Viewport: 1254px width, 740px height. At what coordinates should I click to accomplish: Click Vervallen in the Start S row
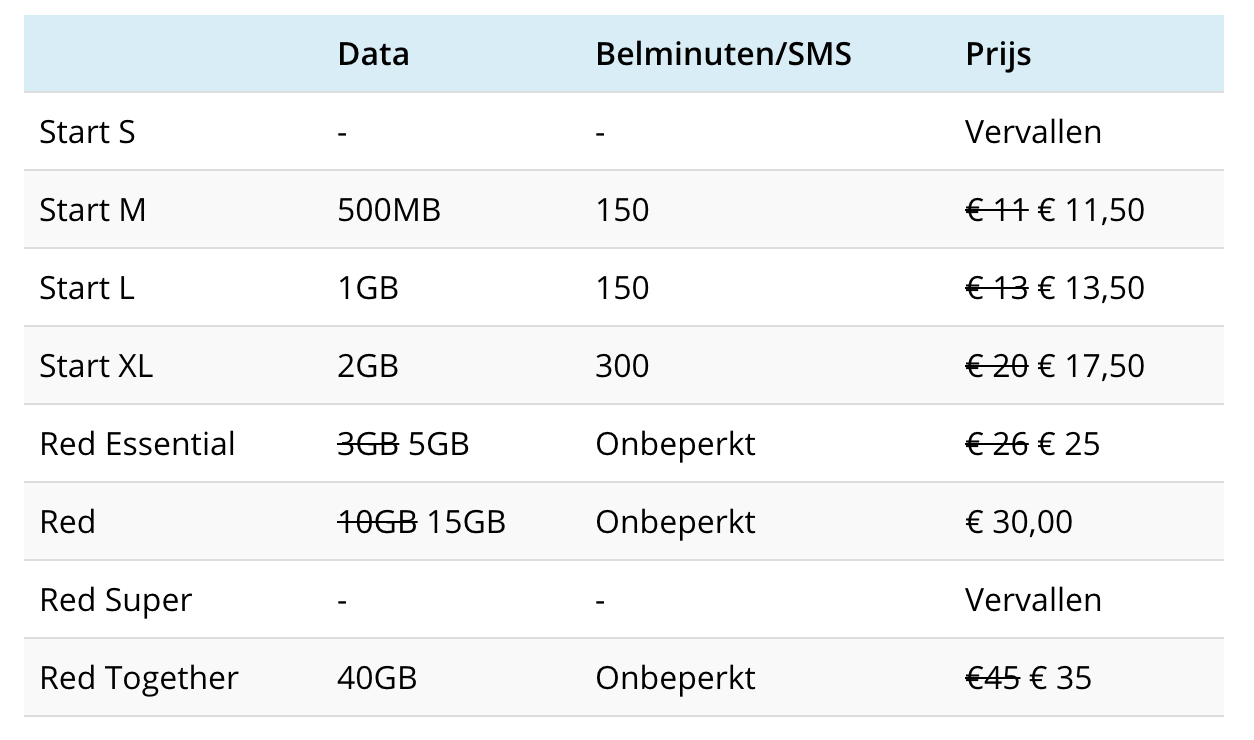(x=1033, y=132)
